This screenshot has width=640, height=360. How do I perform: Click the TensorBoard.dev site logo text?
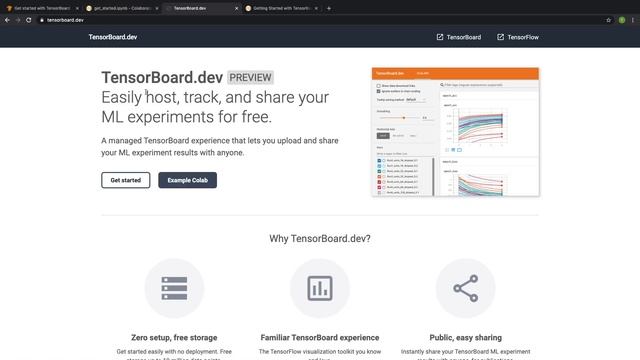point(113,37)
